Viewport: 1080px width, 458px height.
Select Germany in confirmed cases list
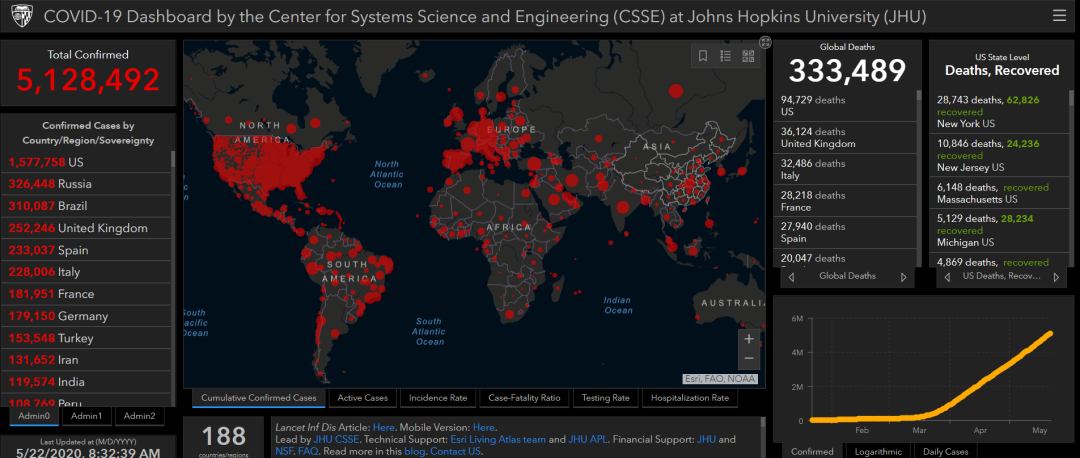tap(86, 316)
